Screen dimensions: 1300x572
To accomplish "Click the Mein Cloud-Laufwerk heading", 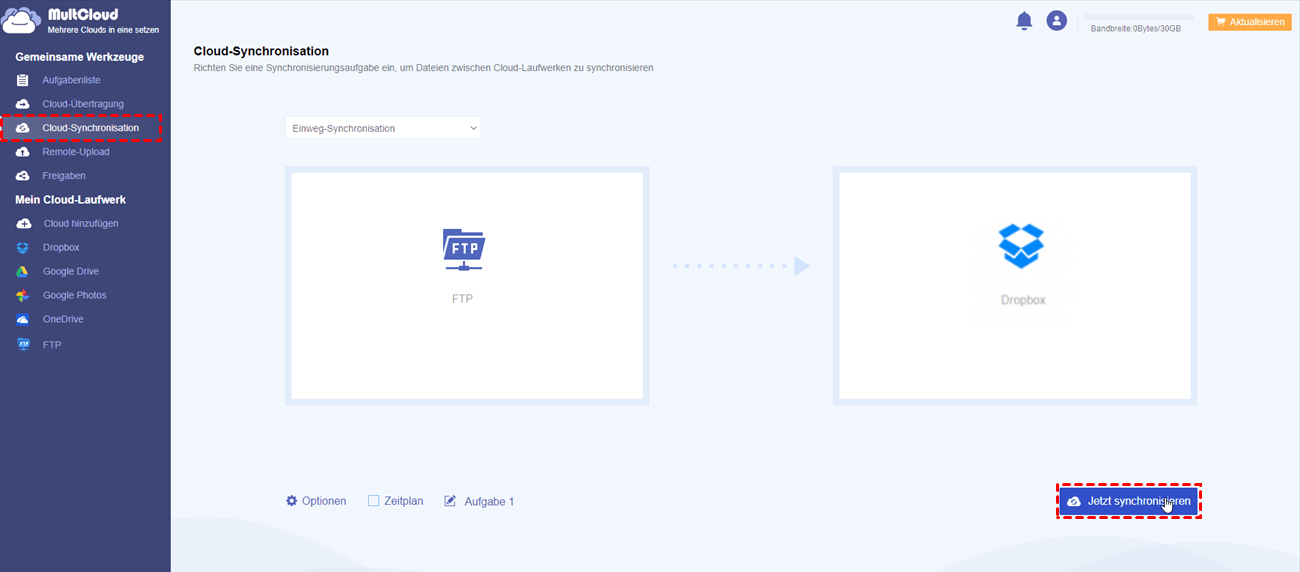I will [70, 200].
